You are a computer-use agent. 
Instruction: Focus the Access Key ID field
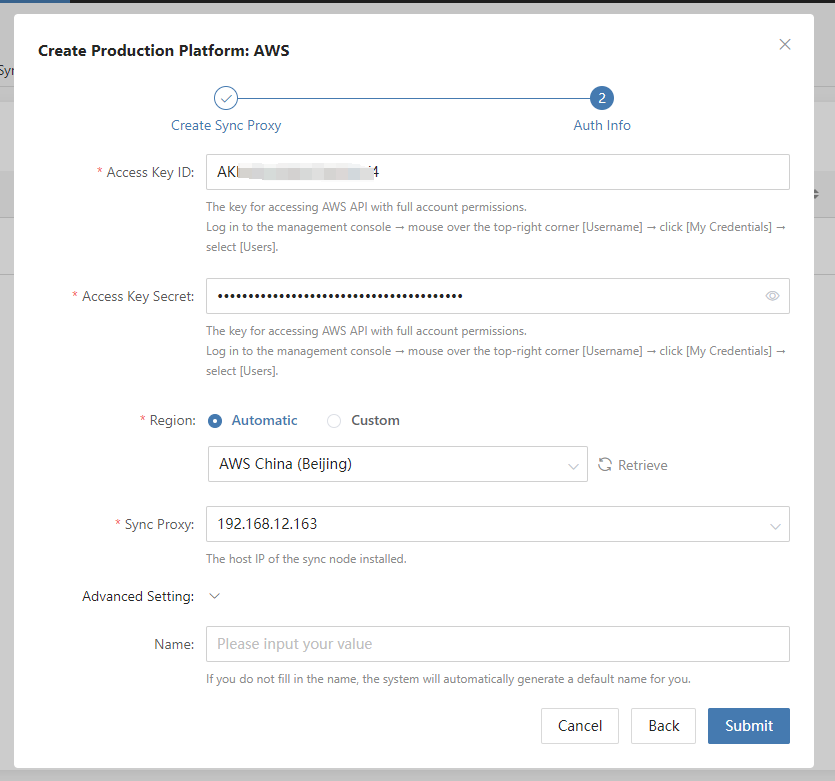[x=497, y=172]
